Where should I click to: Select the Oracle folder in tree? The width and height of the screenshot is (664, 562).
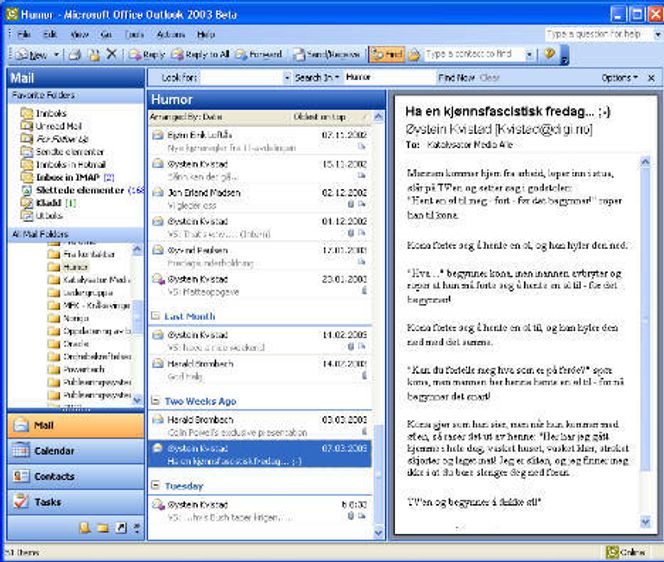69,343
